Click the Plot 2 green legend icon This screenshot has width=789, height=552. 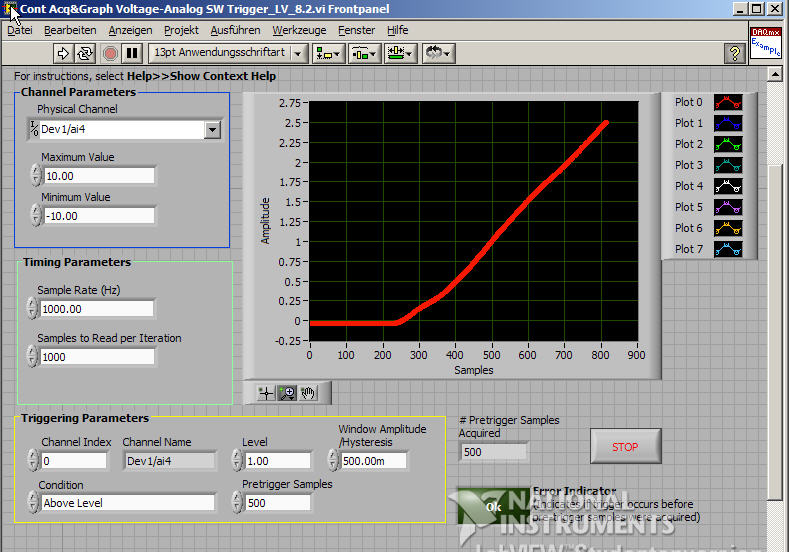point(728,144)
